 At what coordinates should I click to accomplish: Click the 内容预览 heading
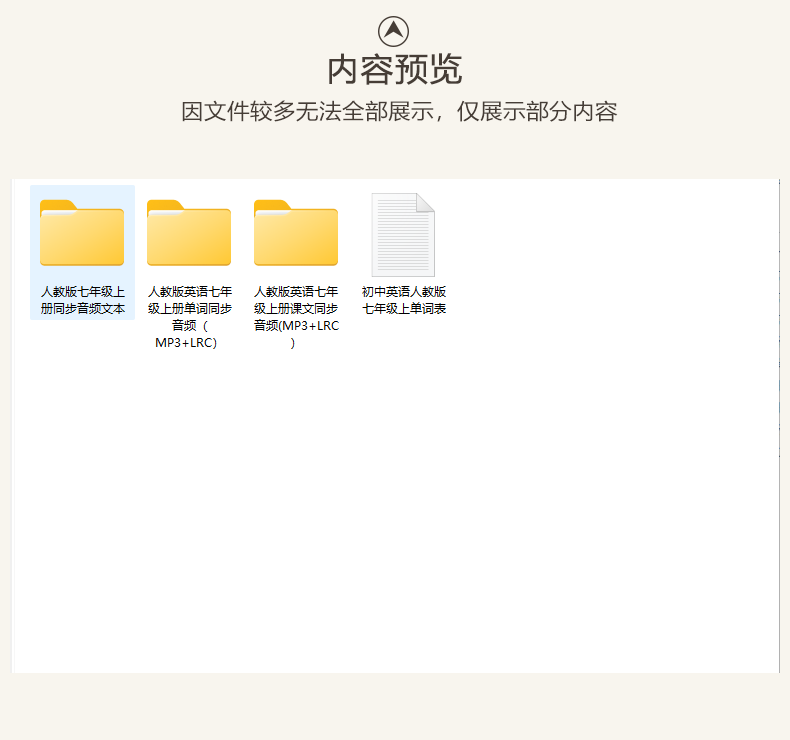(394, 70)
